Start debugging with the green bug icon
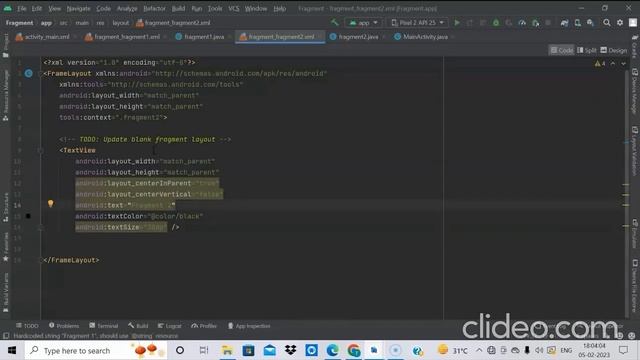The width and height of the screenshot is (640, 360). 496,23
